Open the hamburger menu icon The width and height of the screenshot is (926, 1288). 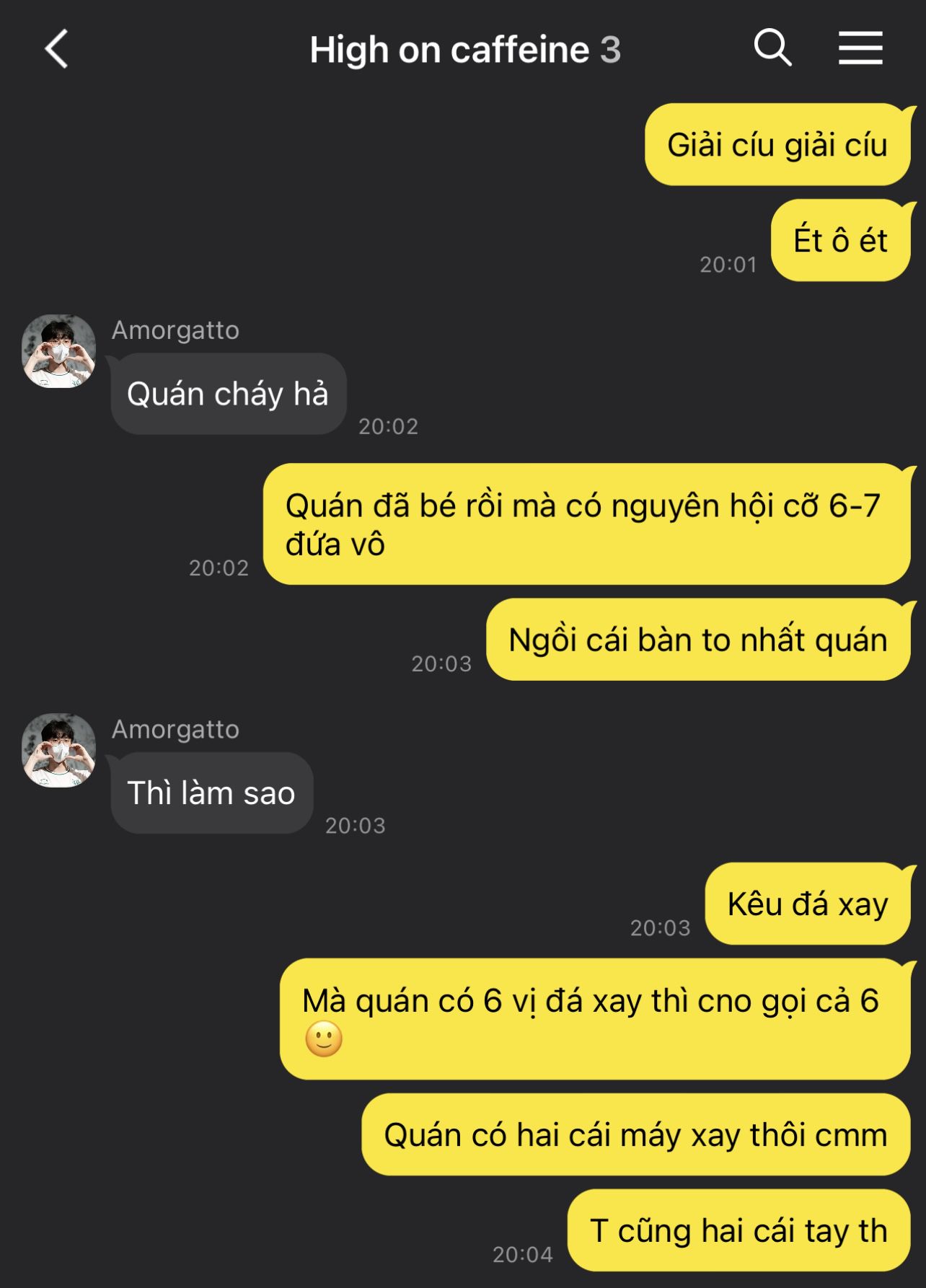[x=860, y=48]
